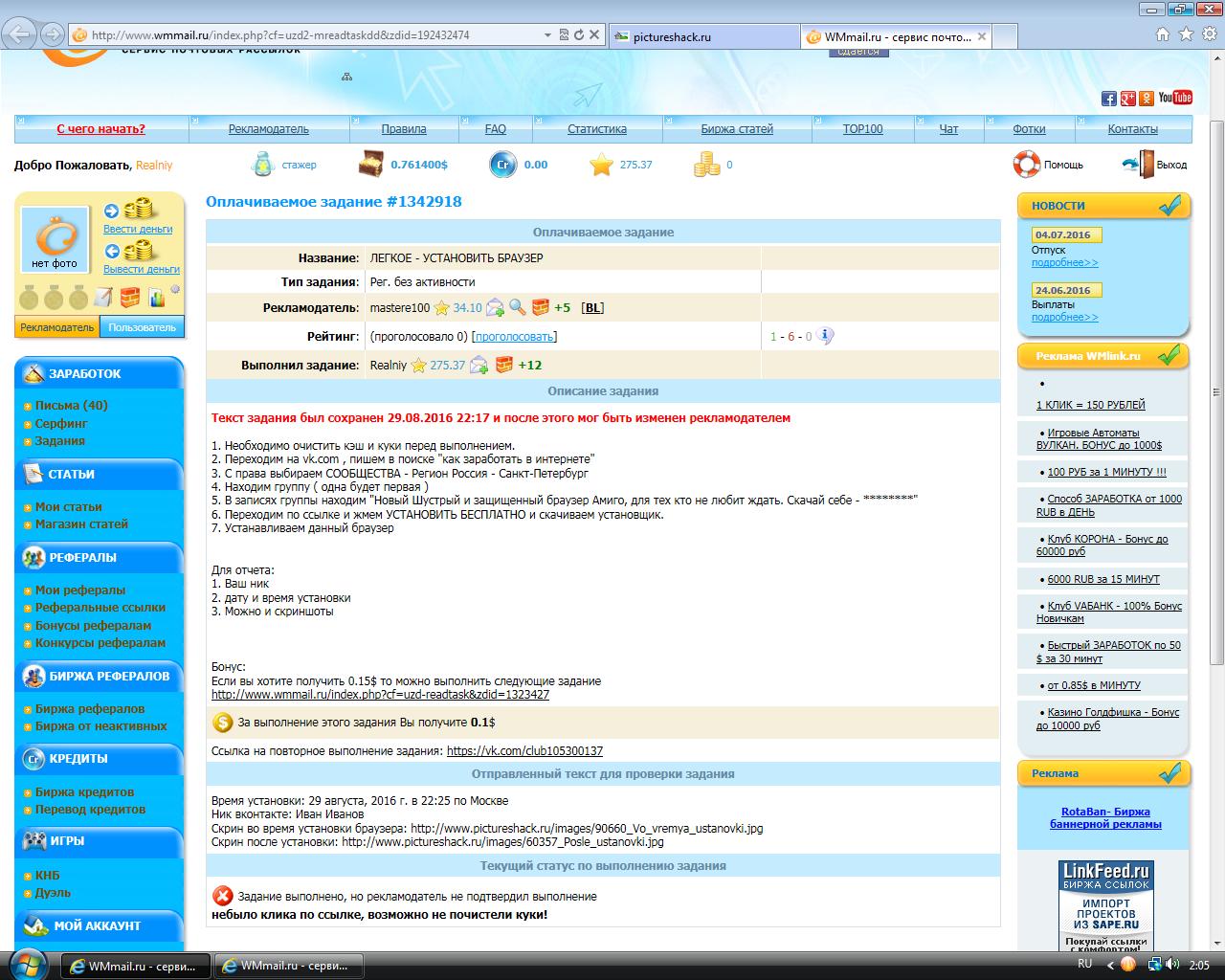Open Биржа кредитов in the sidebar
Image resolution: width=1225 pixels, height=980 pixels.
84,791
